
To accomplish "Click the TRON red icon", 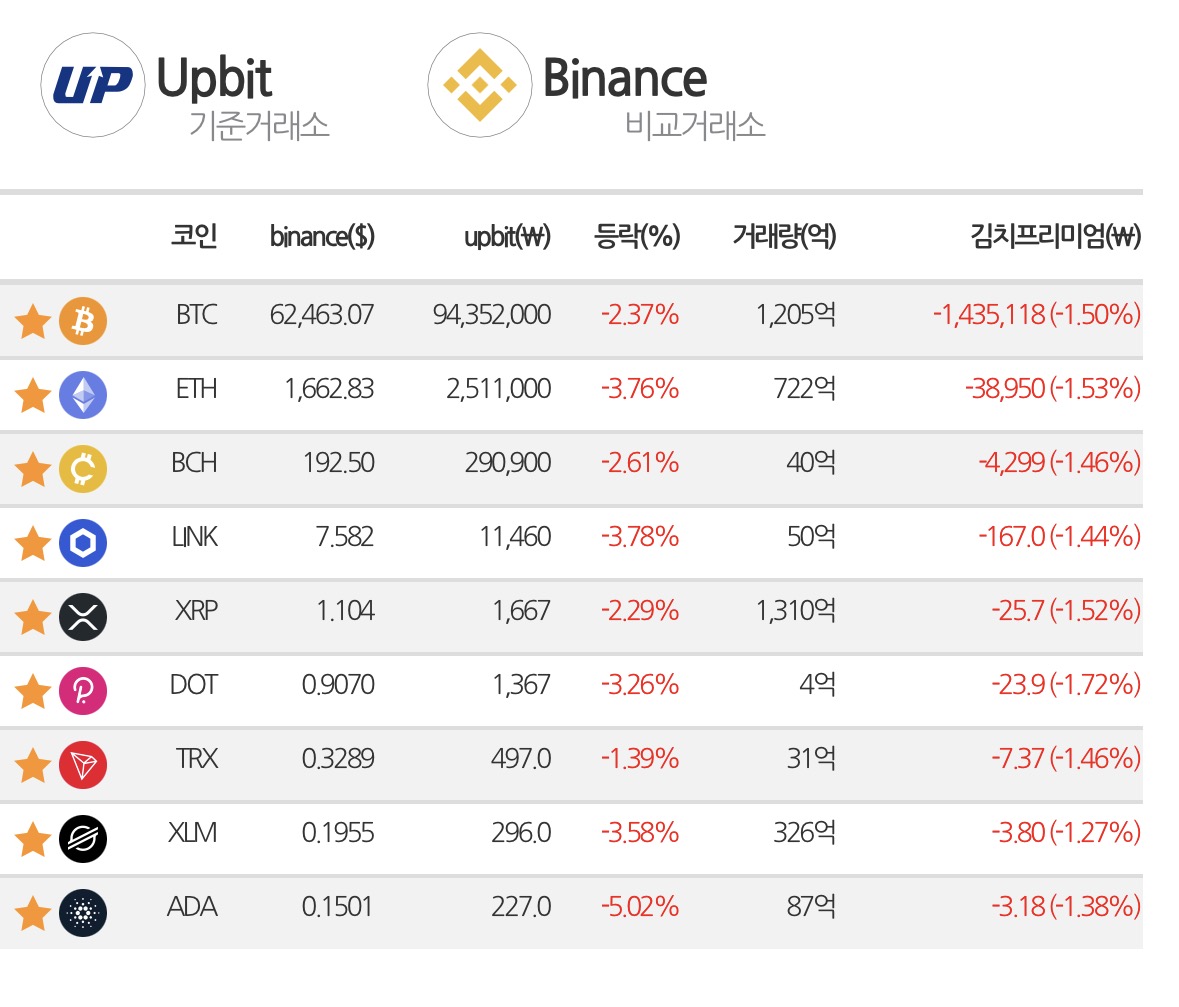I will coord(83,765).
